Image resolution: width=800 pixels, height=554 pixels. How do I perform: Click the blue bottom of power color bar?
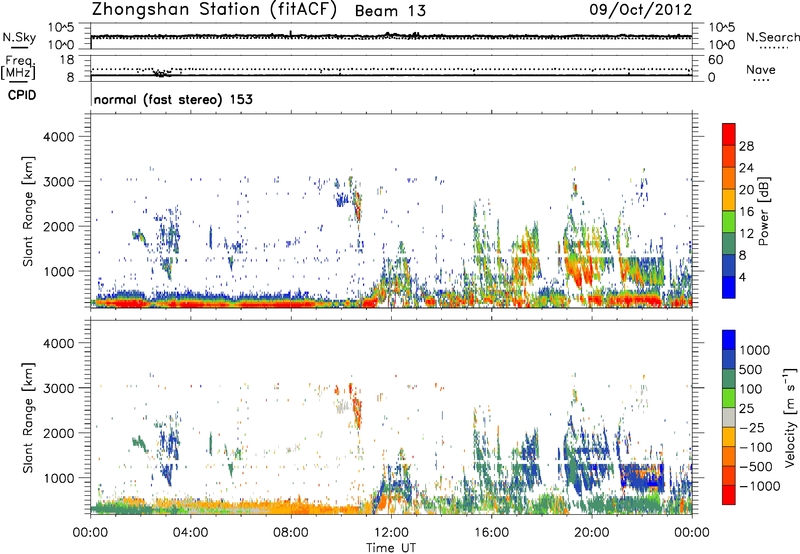pos(729,287)
